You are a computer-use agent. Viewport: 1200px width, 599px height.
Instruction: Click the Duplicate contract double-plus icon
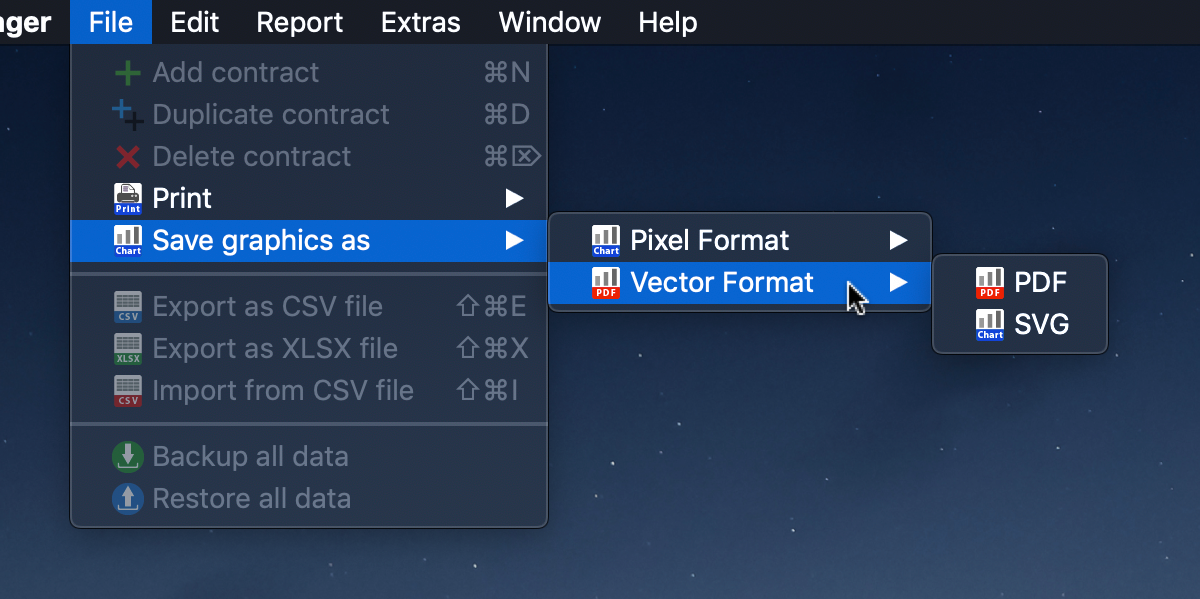click(x=128, y=115)
